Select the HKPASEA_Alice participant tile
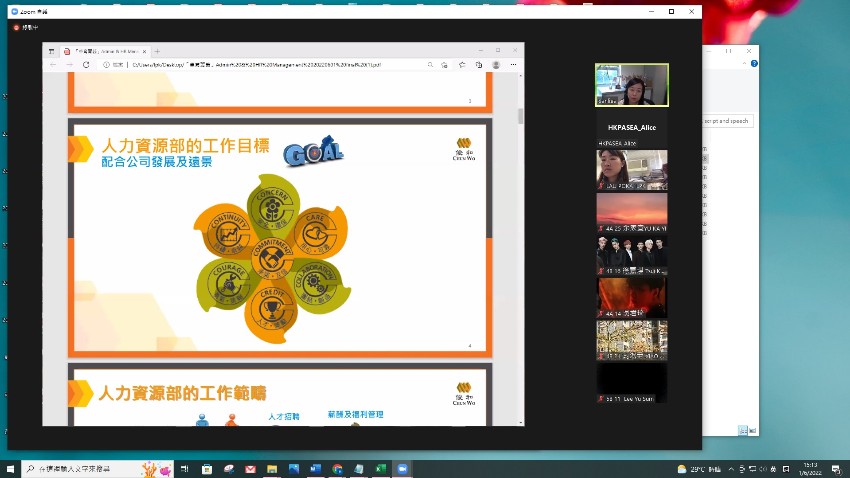Screen dimensions: 850x478 (632, 128)
